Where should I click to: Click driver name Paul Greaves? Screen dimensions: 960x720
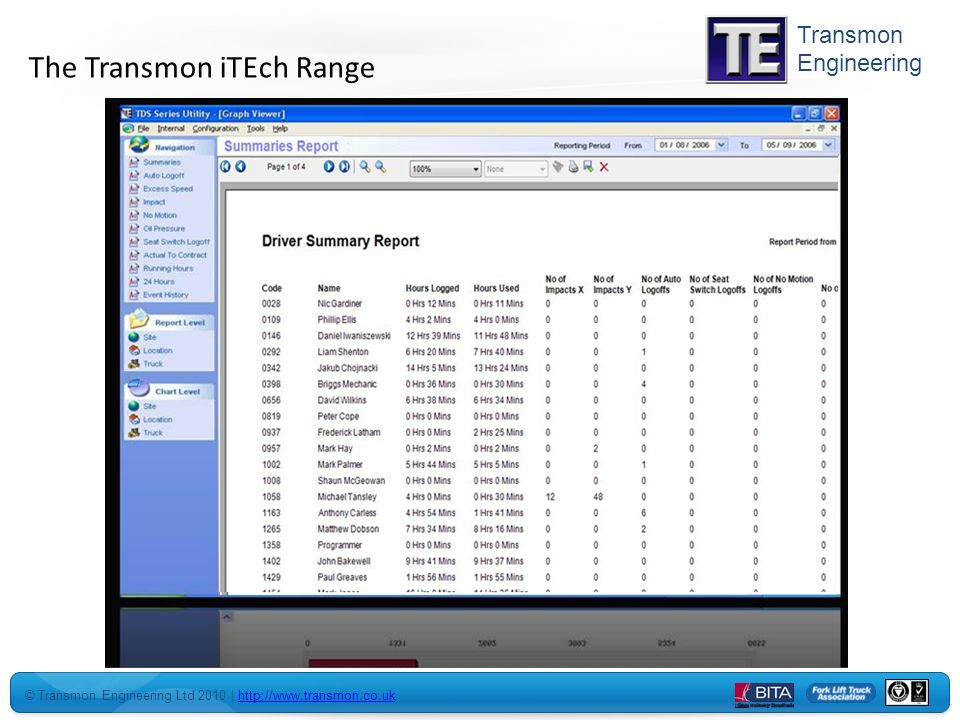click(342, 577)
